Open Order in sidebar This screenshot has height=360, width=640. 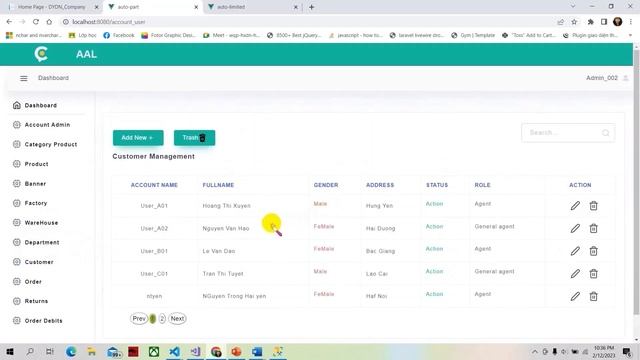(x=33, y=282)
